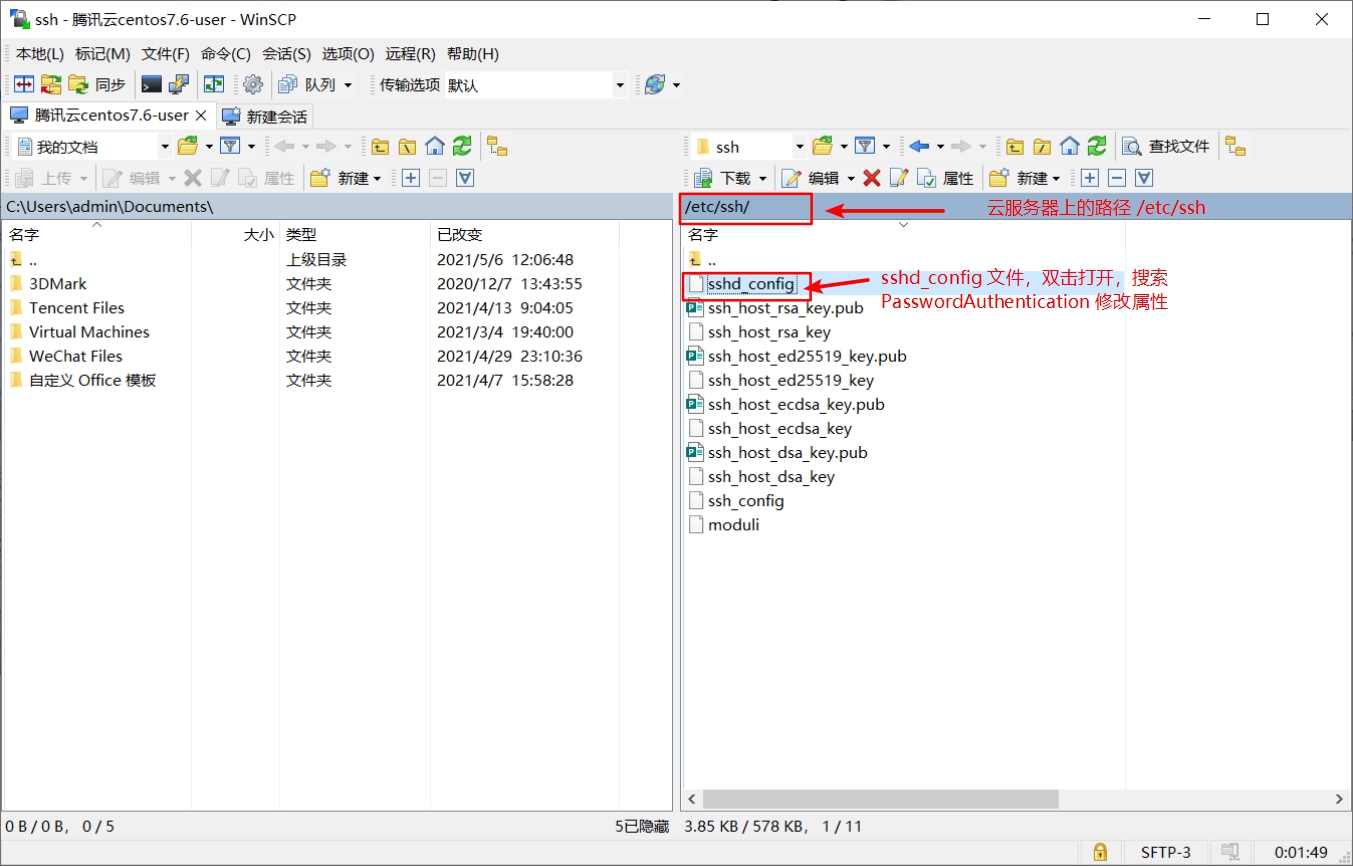Go to remote home directory icon

coord(1069,146)
